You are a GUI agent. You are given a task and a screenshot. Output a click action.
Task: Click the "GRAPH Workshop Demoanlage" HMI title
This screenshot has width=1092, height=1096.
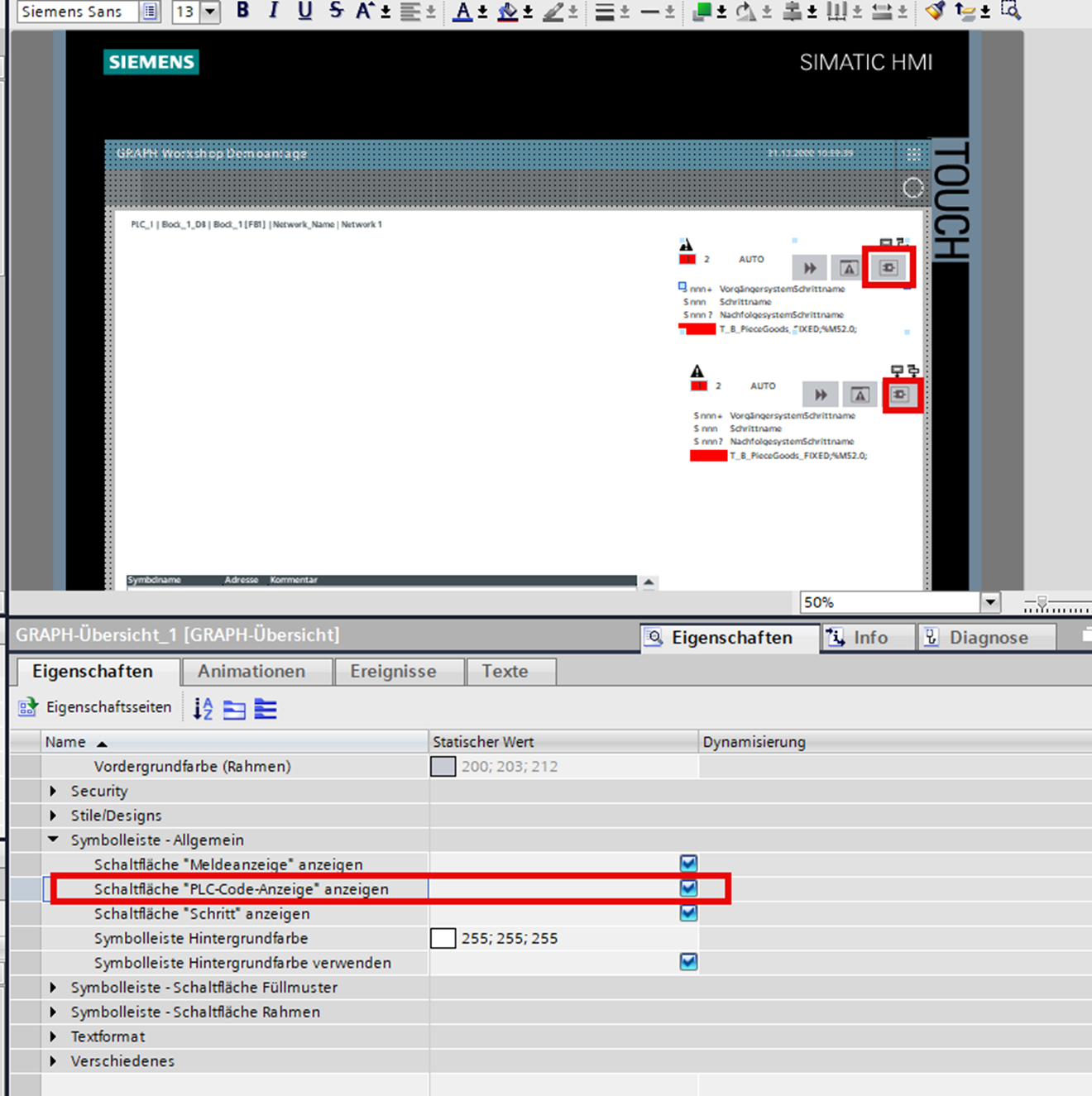point(212,153)
